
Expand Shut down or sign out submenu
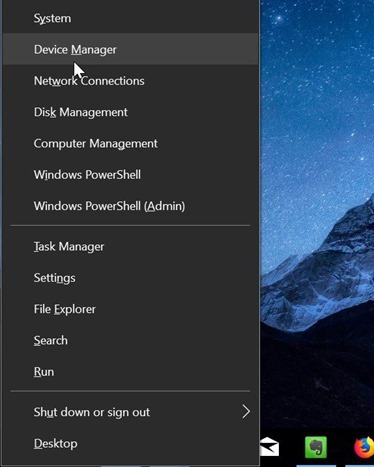point(131,412)
